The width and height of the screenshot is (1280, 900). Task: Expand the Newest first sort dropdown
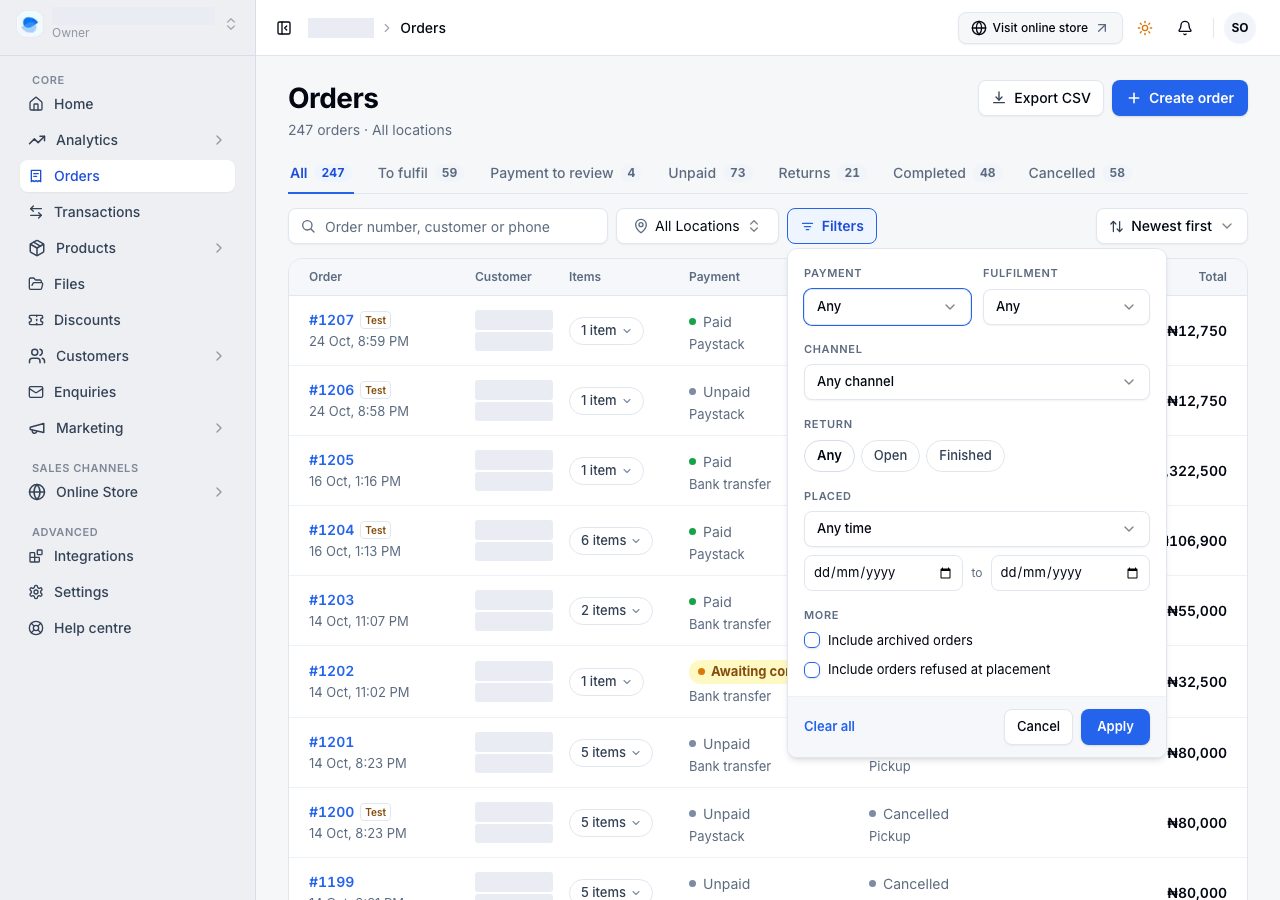(x=1171, y=226)
